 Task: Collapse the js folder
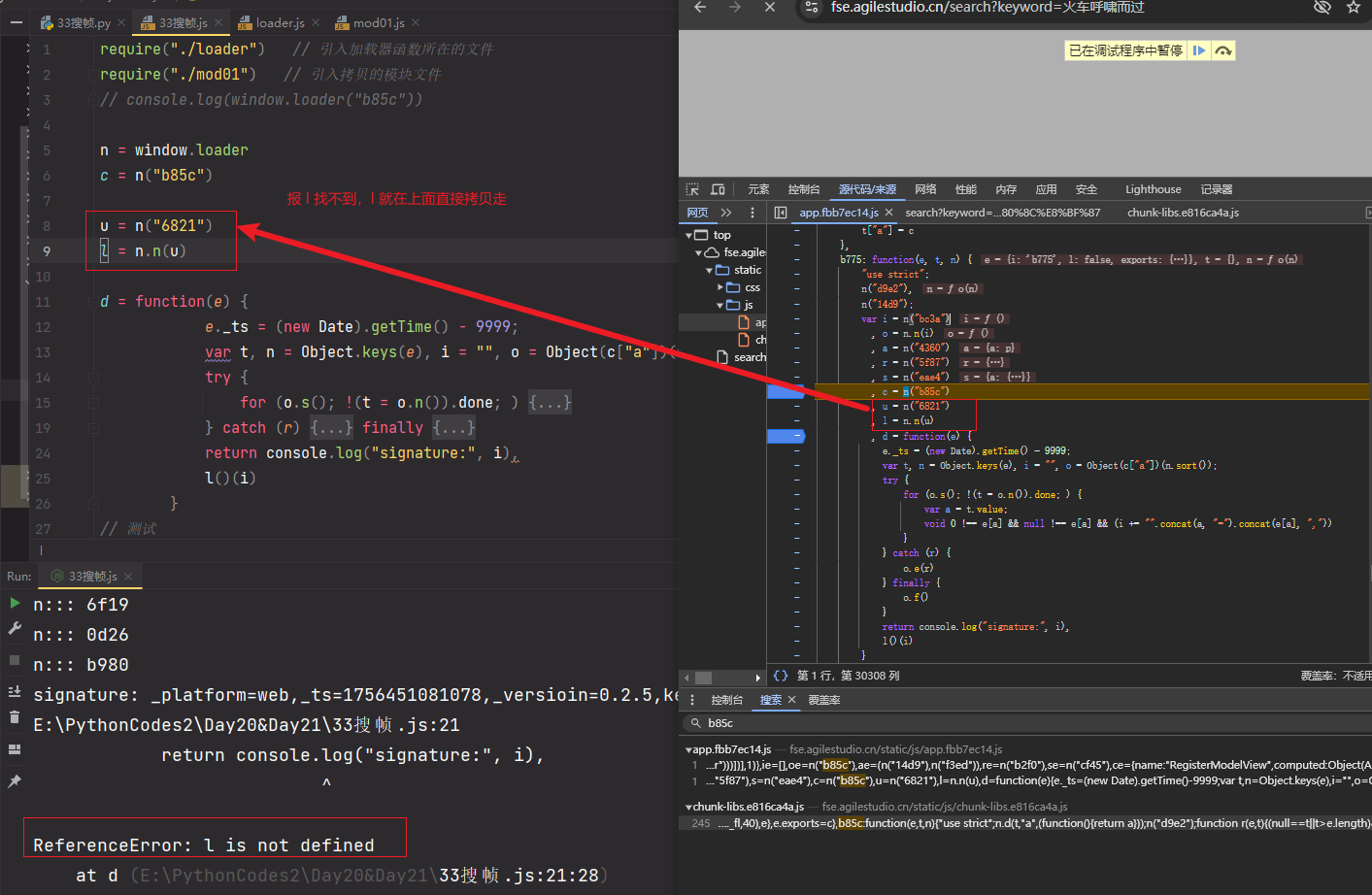[x=720, y=305]
